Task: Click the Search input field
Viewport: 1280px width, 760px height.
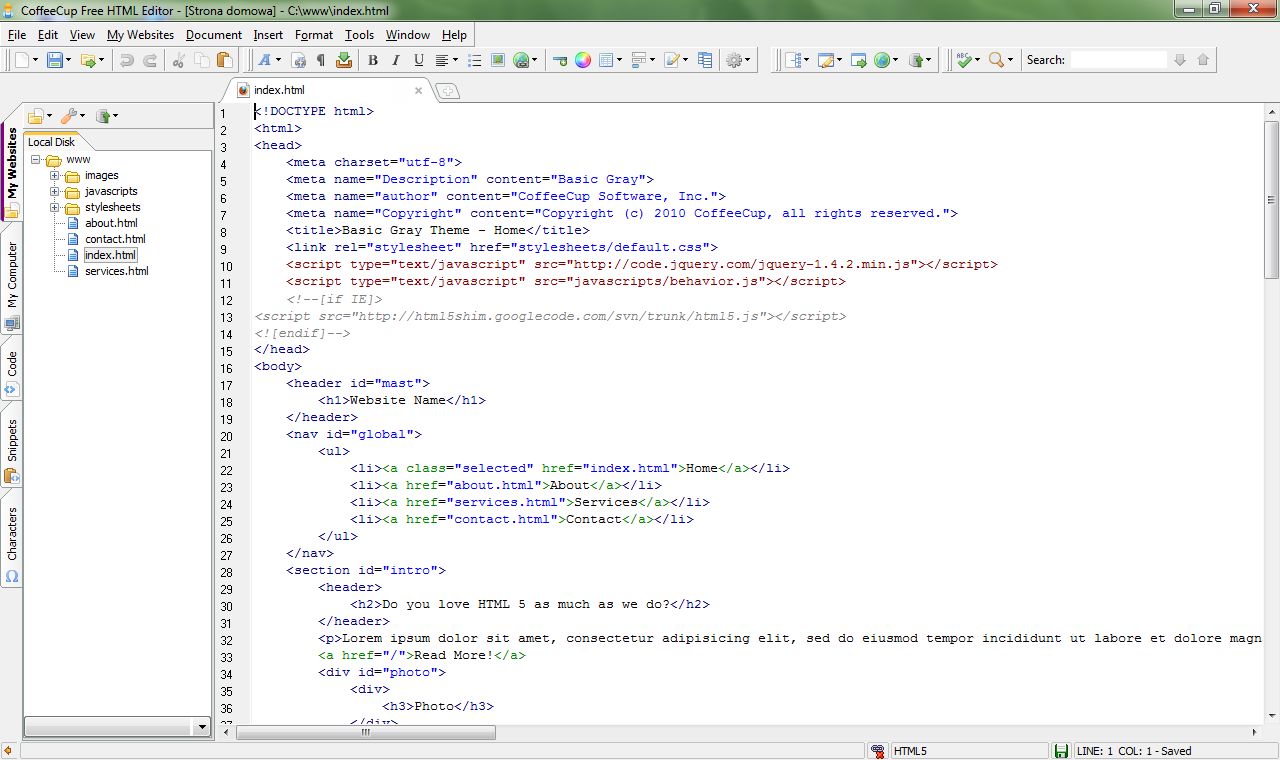Action: (1118, 60)
